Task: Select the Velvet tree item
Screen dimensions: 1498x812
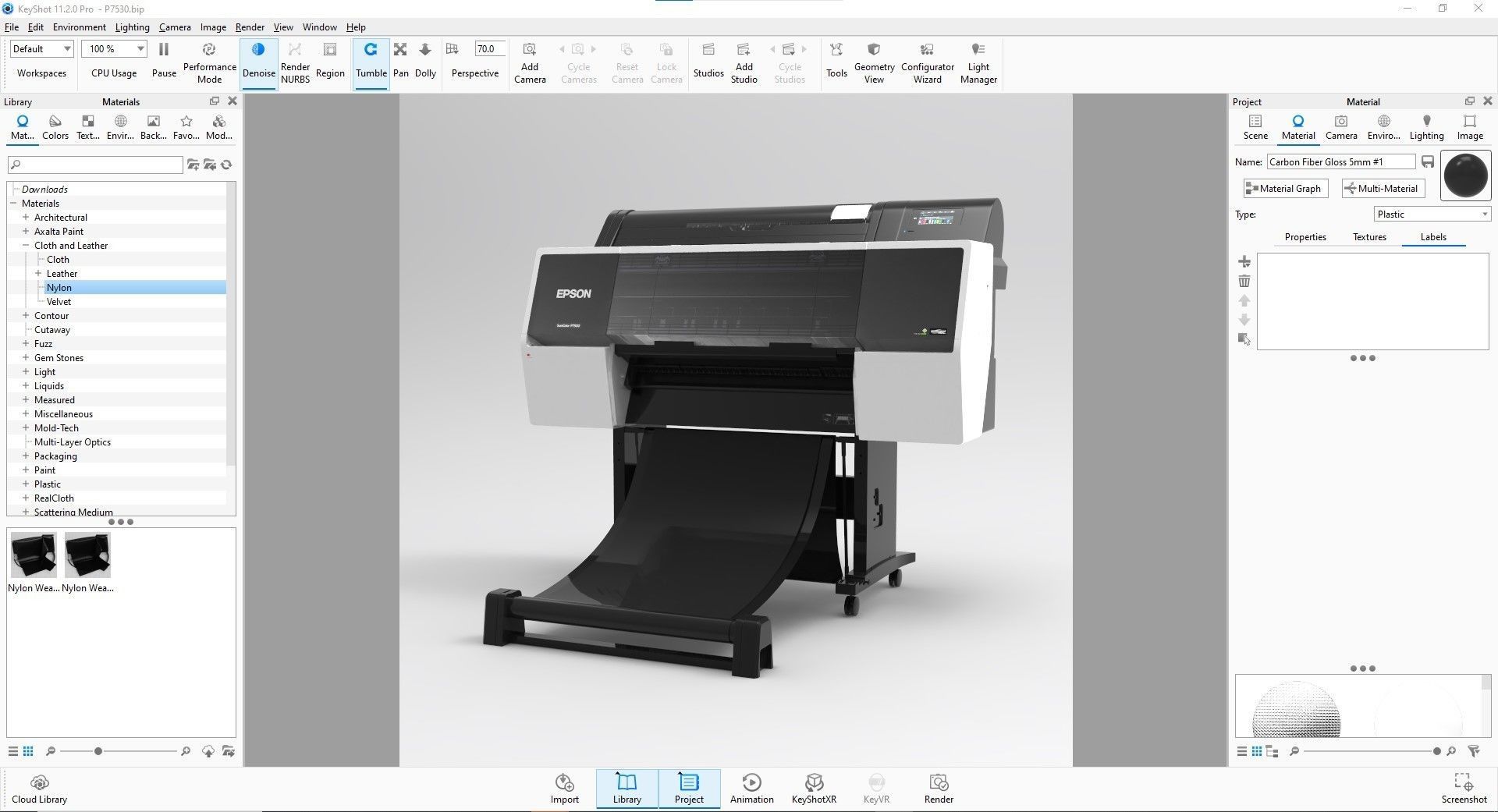Action: point(59,302)
